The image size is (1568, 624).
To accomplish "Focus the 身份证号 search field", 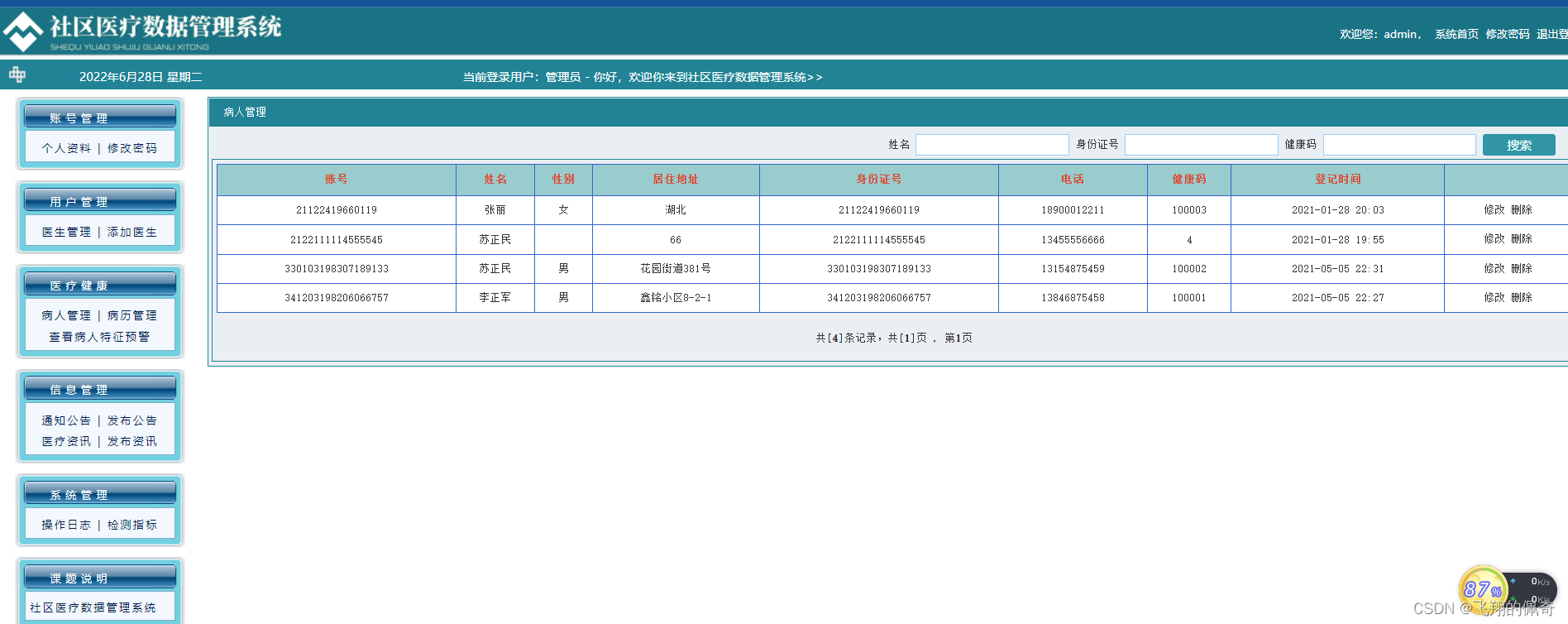I will coord(1201,145).
